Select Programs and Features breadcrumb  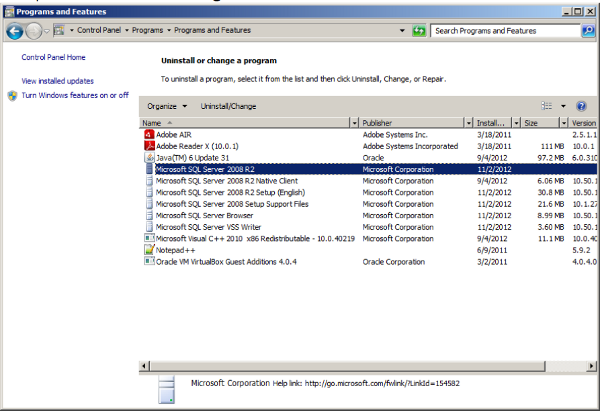click(212, 30)
